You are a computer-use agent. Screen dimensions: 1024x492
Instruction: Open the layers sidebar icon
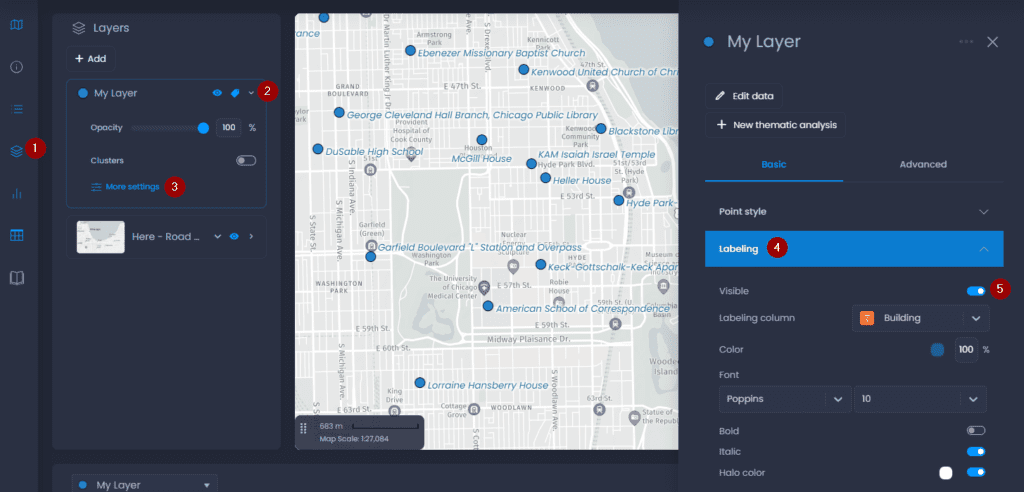17,151
